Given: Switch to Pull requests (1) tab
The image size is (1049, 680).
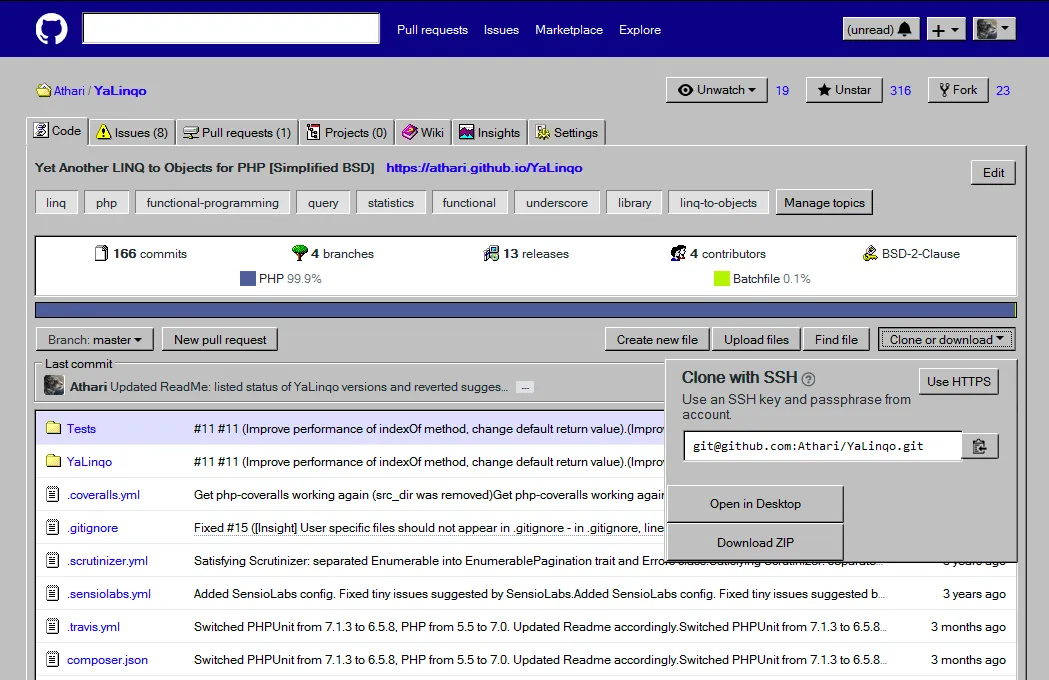Looking at the screenshot, I should click(x=237, y=133).
